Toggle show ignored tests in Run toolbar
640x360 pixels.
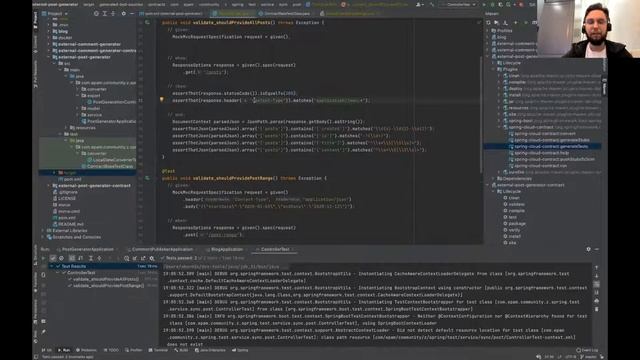[62, 258]
